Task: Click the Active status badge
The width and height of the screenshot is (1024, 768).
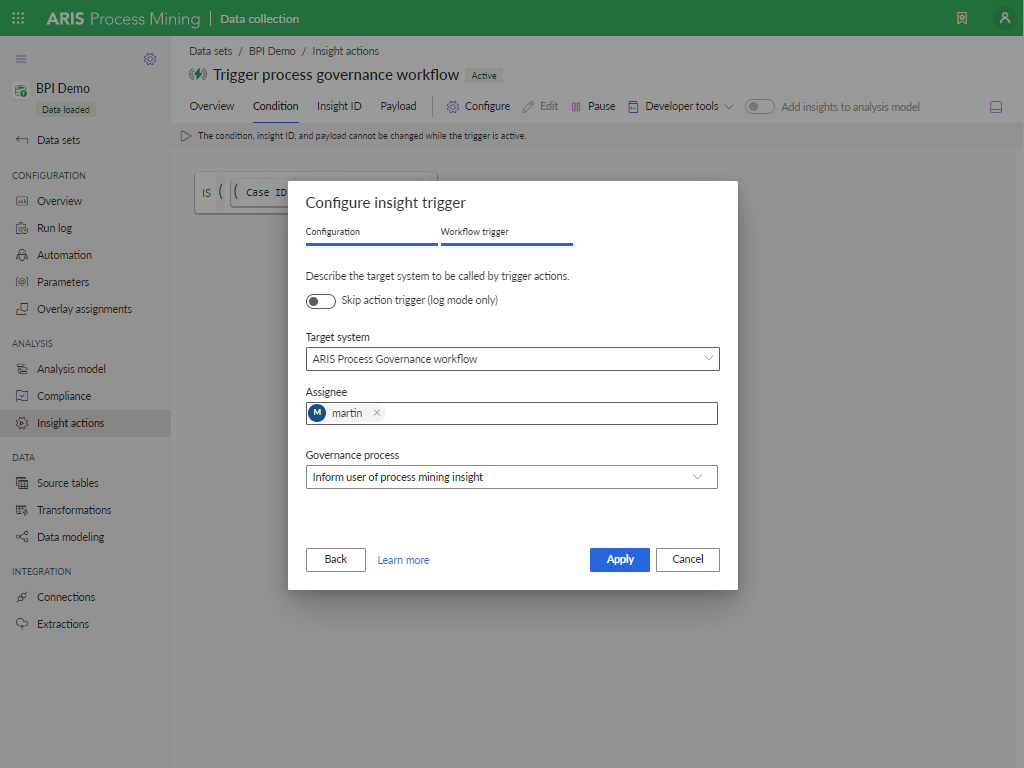Action: 484,76
